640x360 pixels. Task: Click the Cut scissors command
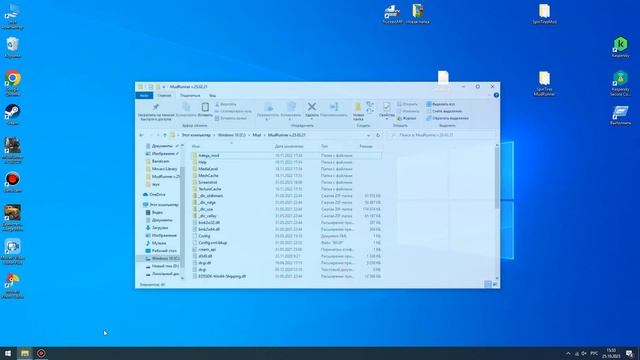[x=225, y=104]
